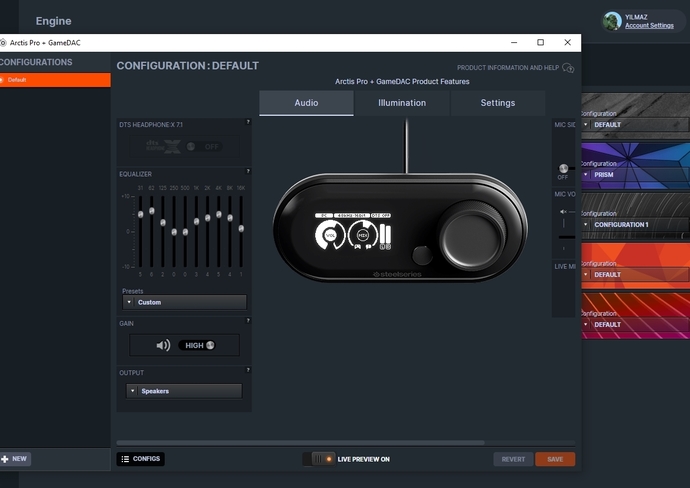Toggle the gain HIGH switch
The image size is (690, 488).
pos(197,345)
